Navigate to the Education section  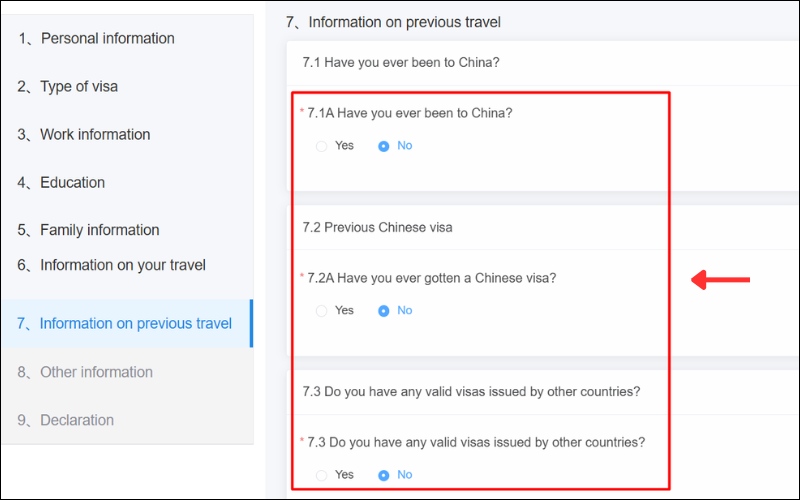click(61, 183)
